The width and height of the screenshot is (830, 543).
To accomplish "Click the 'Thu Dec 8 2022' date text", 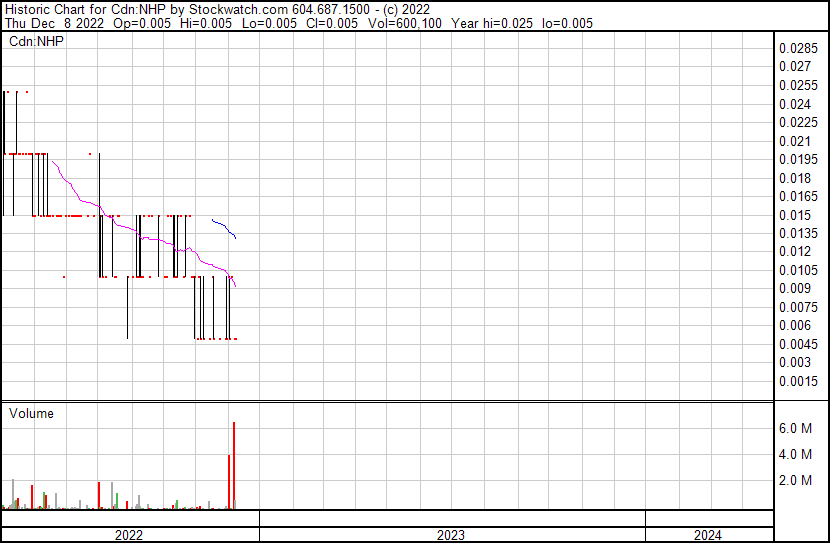I will (54, 23).
